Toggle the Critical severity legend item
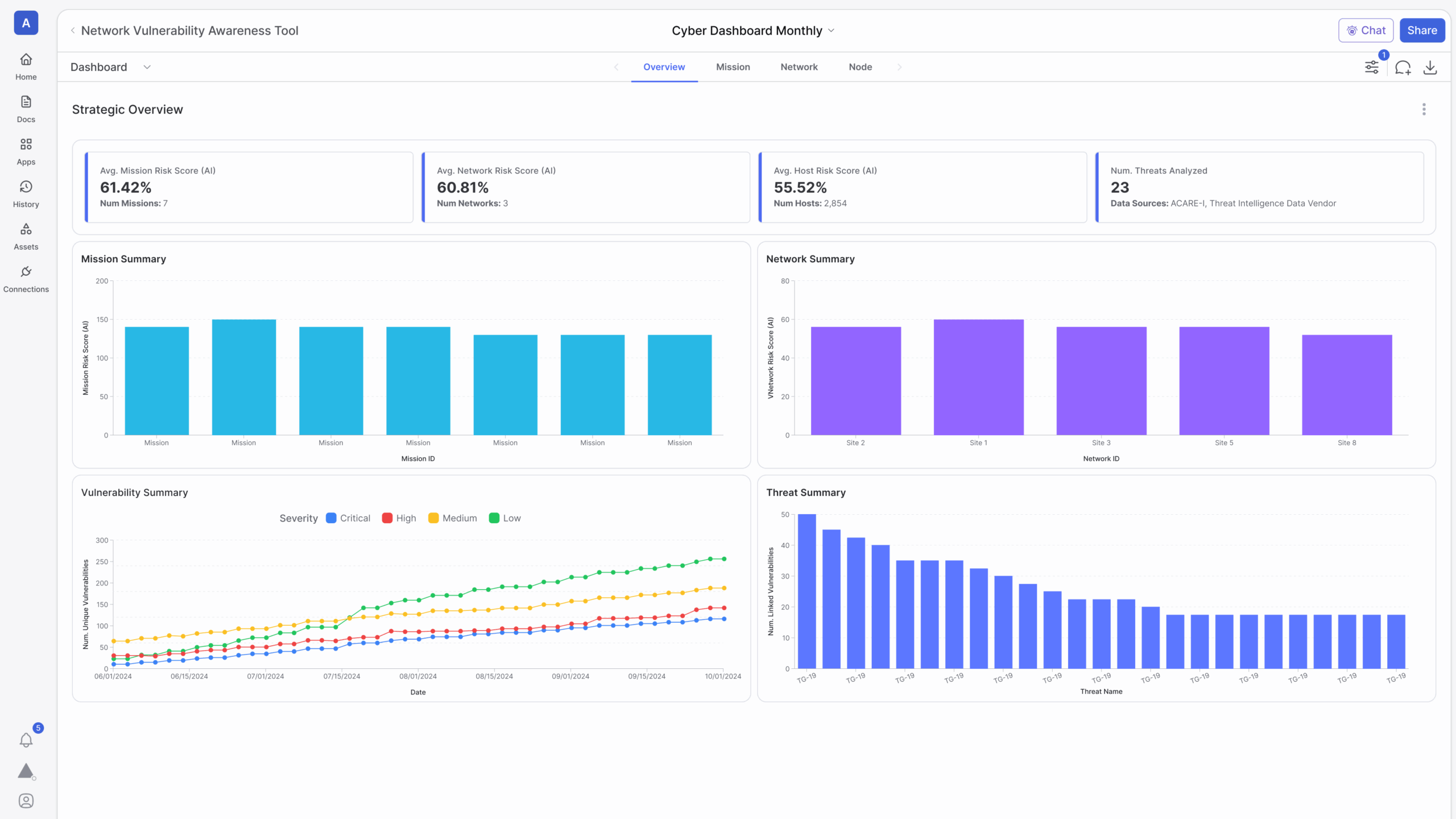The width and height of the screenshot is (1456, 819). 348,518
